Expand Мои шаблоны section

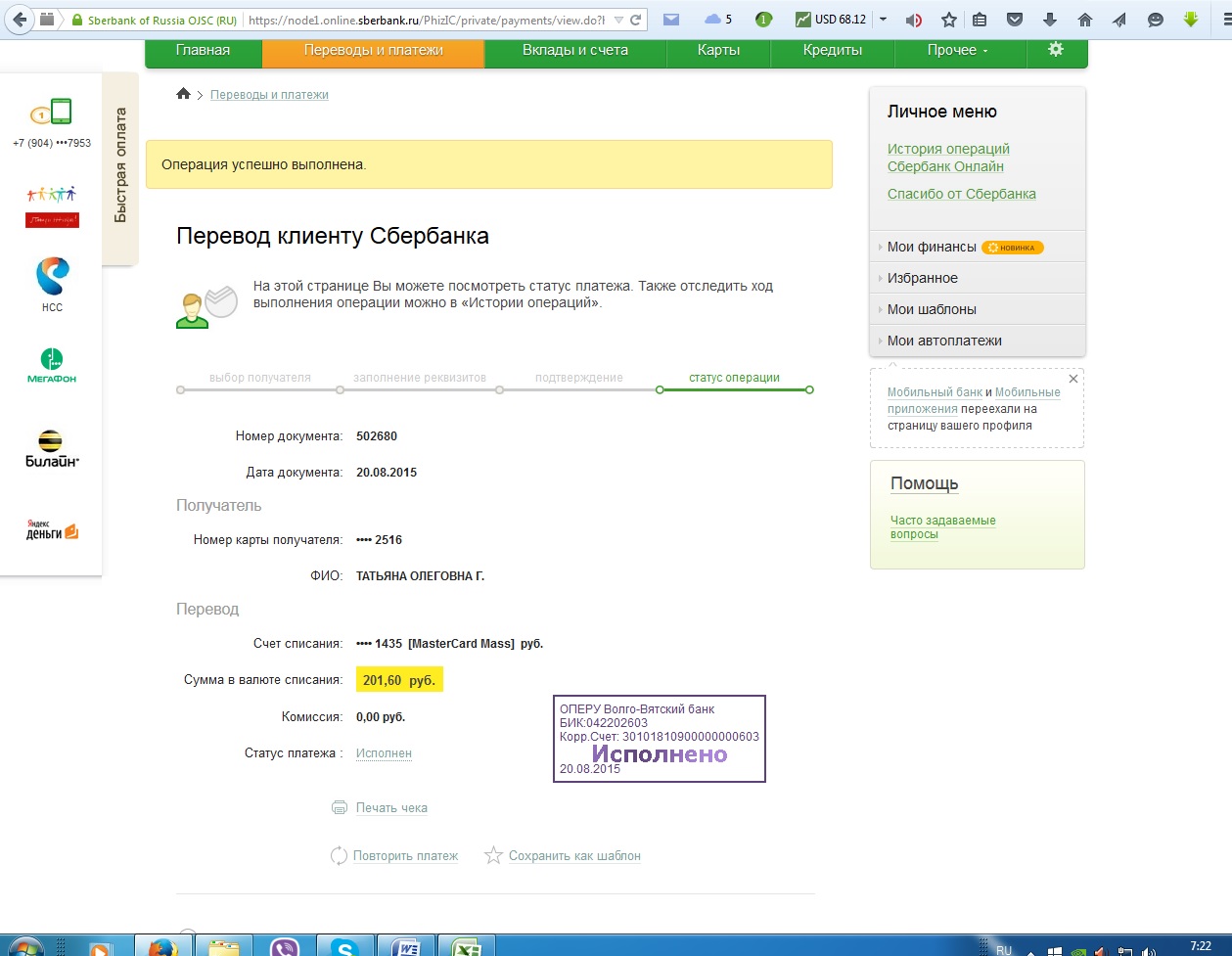tap(931, 309)
